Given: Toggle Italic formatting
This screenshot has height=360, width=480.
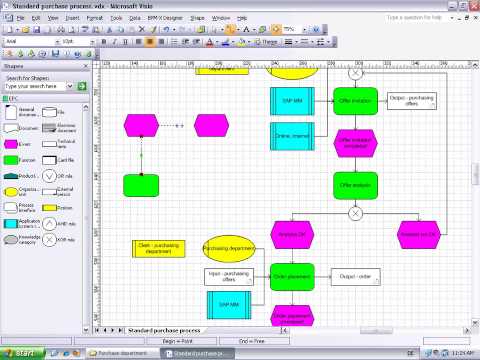Looking at the screenshot, I should click(x=114, y=42).
